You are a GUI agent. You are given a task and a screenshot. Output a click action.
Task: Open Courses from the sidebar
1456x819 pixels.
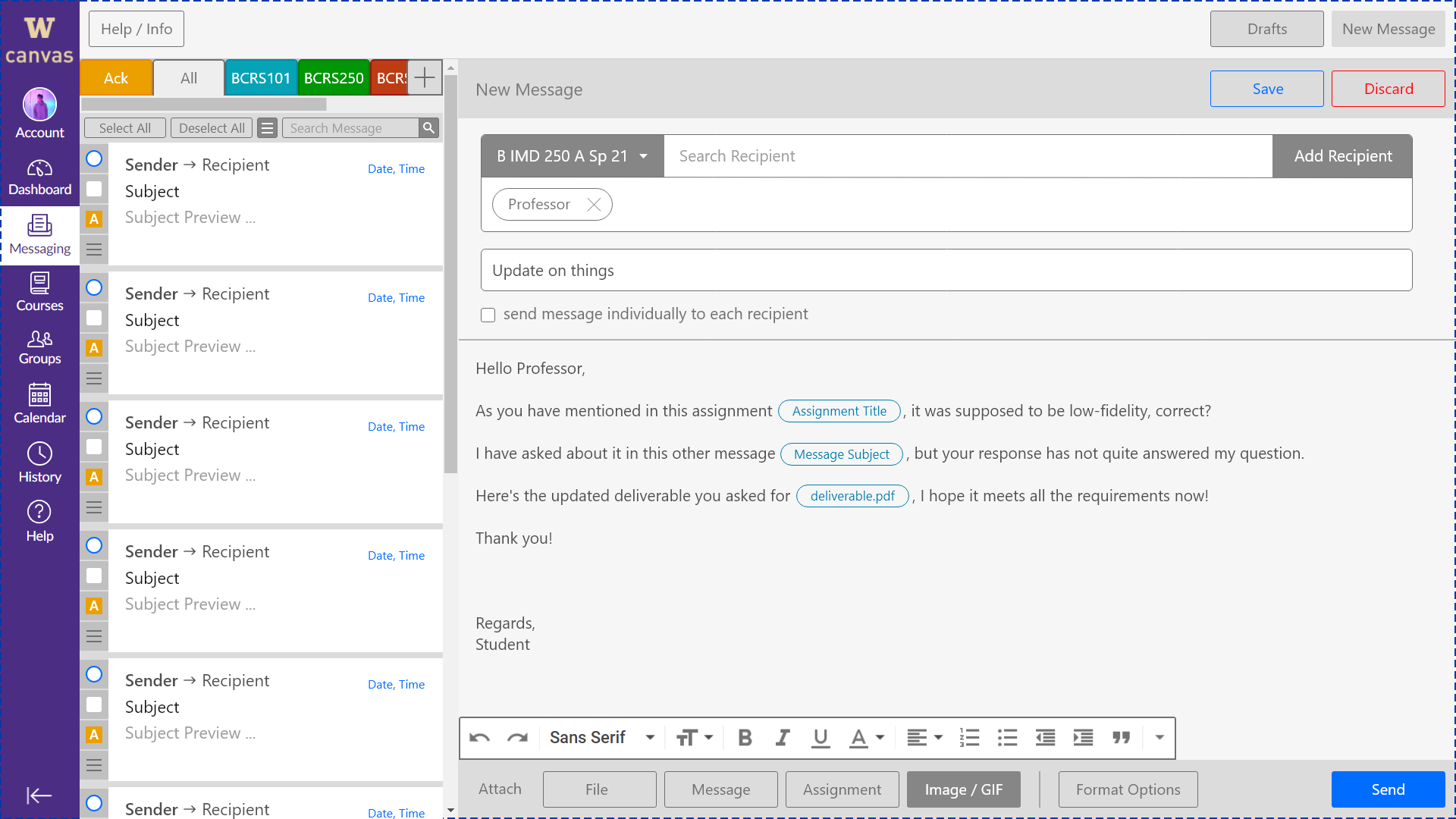pyautogui.click(x=39, y=293)
